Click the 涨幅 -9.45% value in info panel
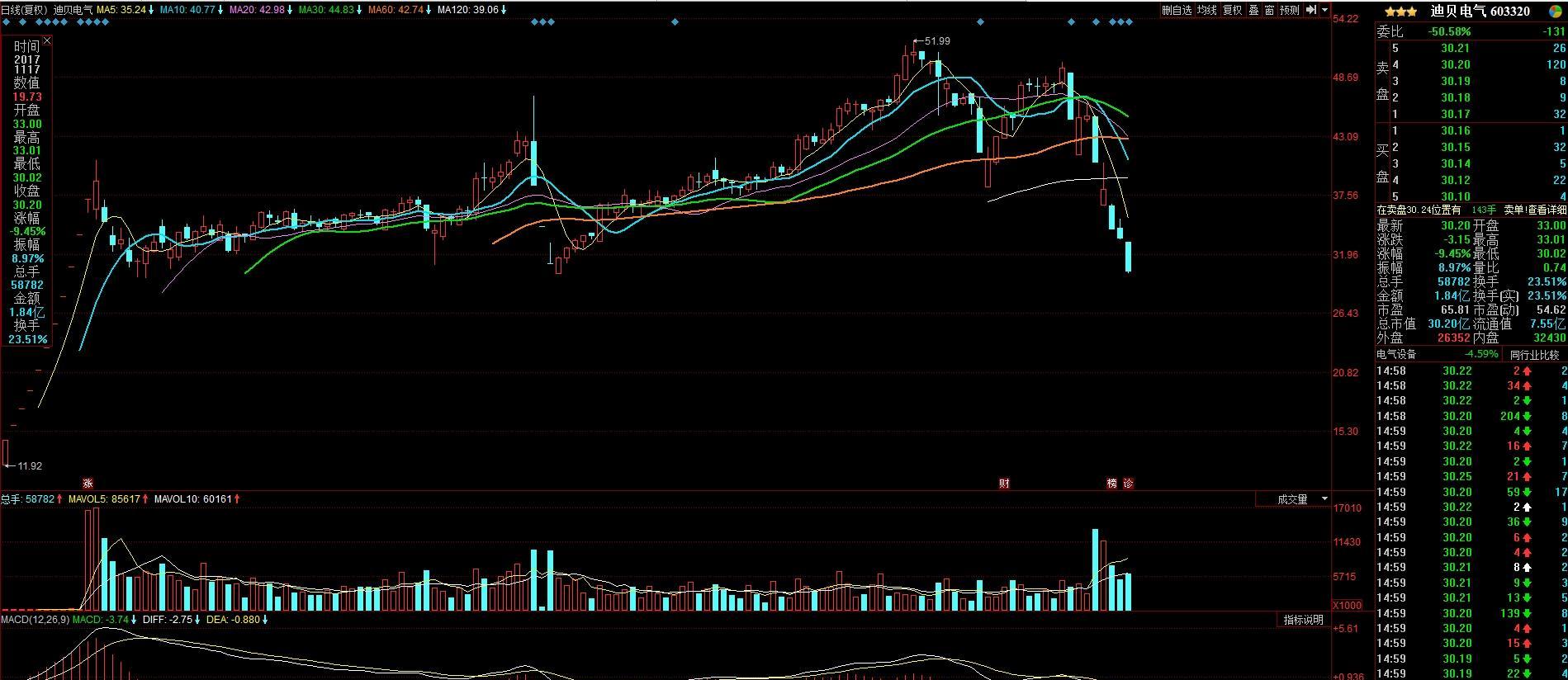The image size is (1568, 680). [27, 231]
